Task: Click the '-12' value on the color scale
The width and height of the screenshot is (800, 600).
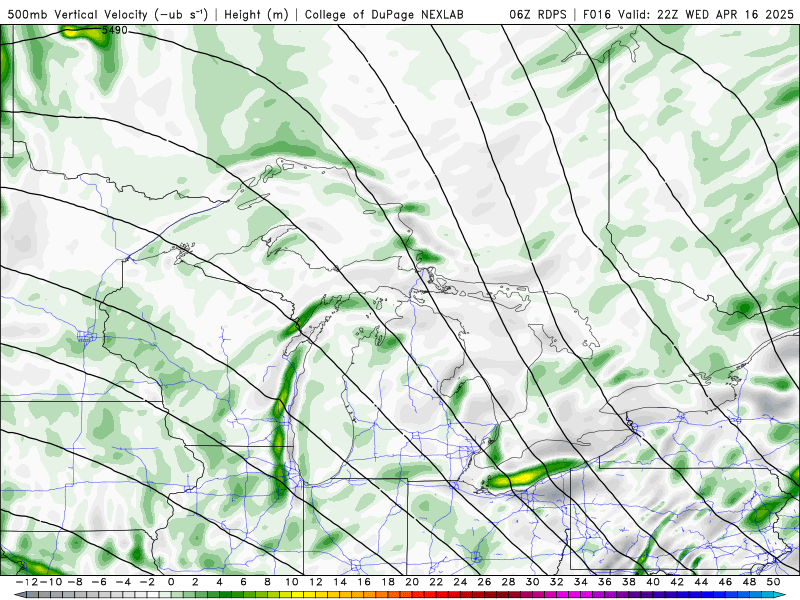Action: 26,582
